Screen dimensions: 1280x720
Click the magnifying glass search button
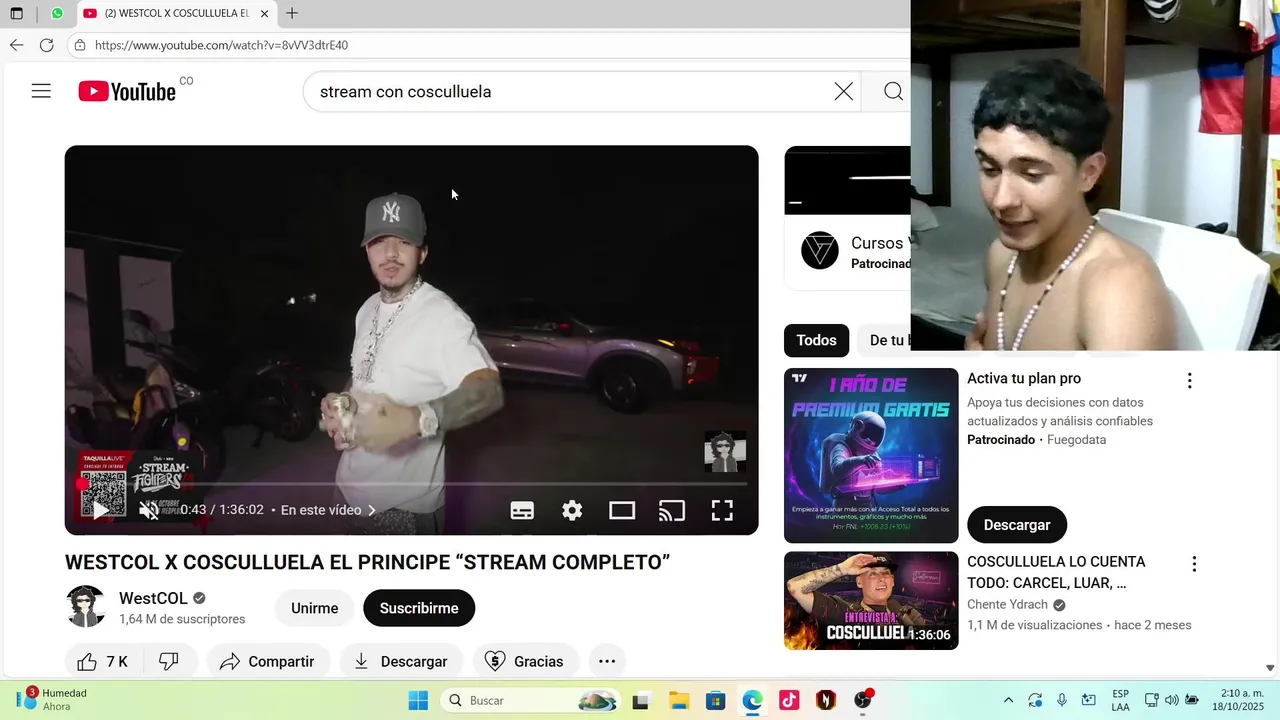click(893, 91)
